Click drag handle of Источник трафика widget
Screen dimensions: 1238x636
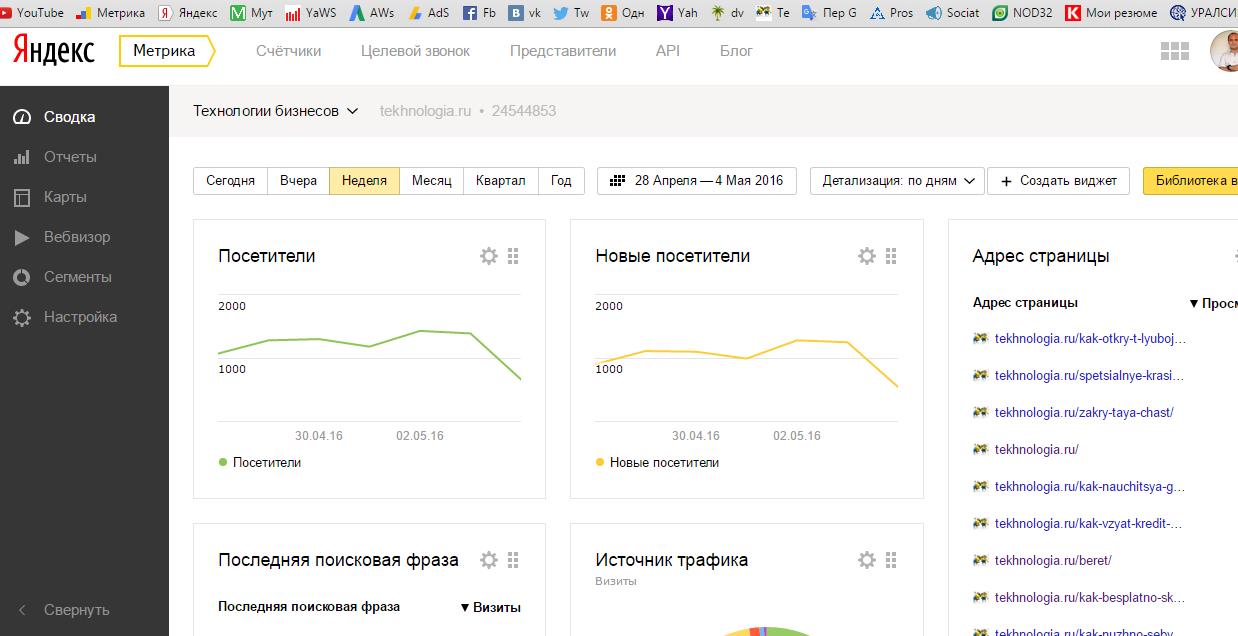pos(891,560)
